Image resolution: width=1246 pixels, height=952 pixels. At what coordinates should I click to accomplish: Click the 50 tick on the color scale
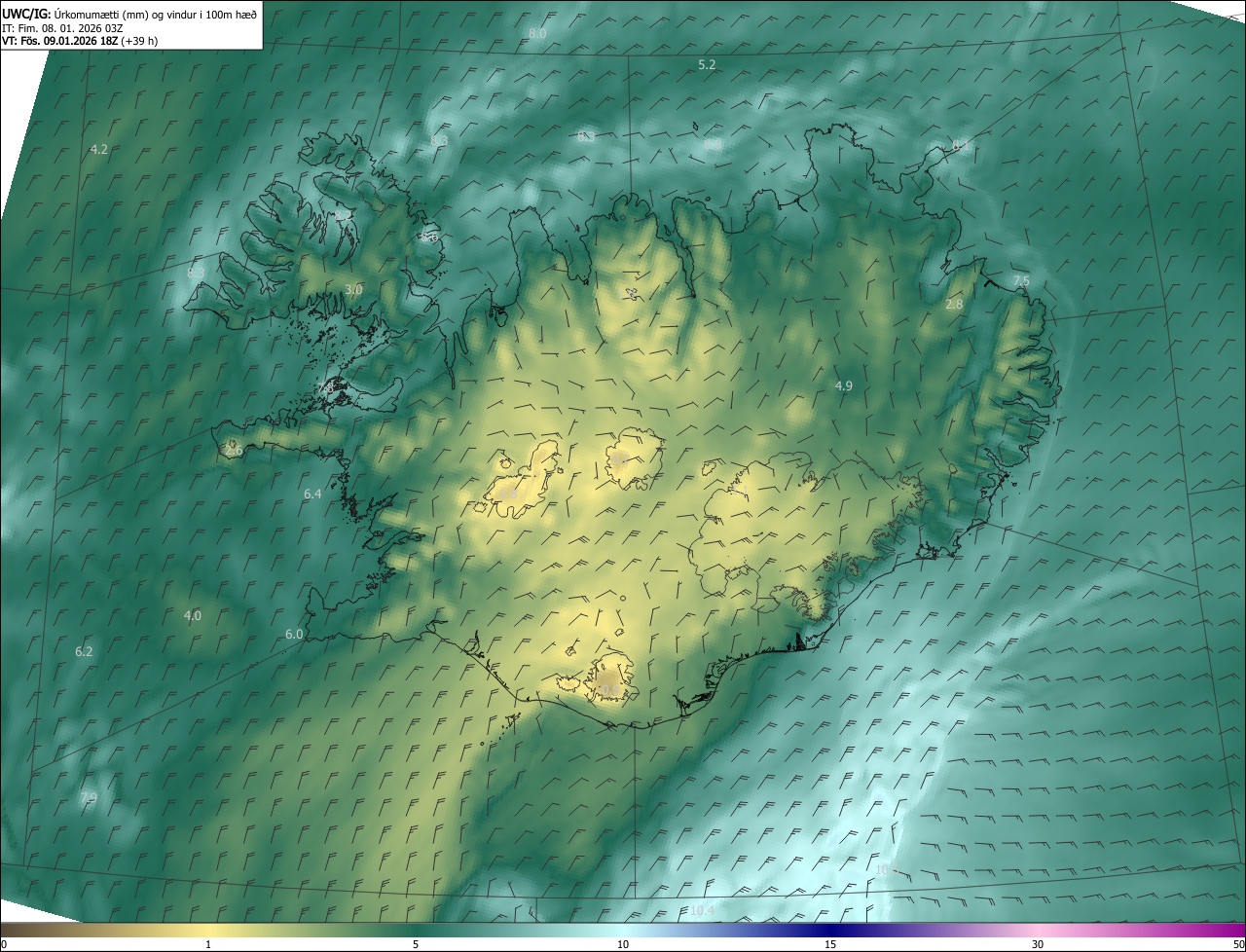click(1238, 944)
